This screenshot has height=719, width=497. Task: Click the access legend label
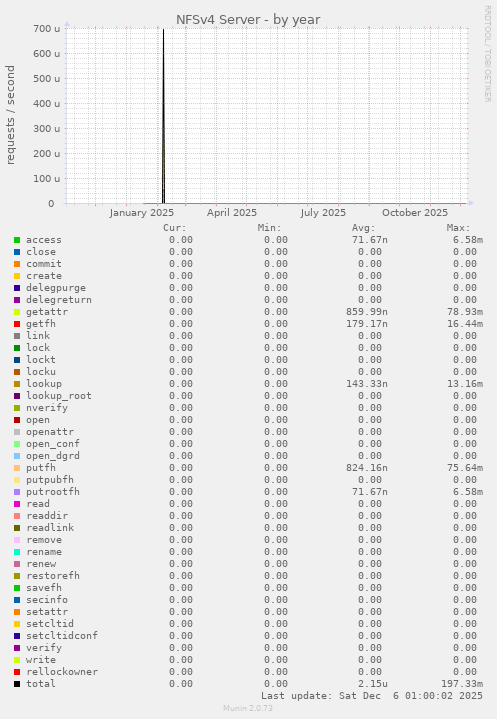tap(44, 240)
